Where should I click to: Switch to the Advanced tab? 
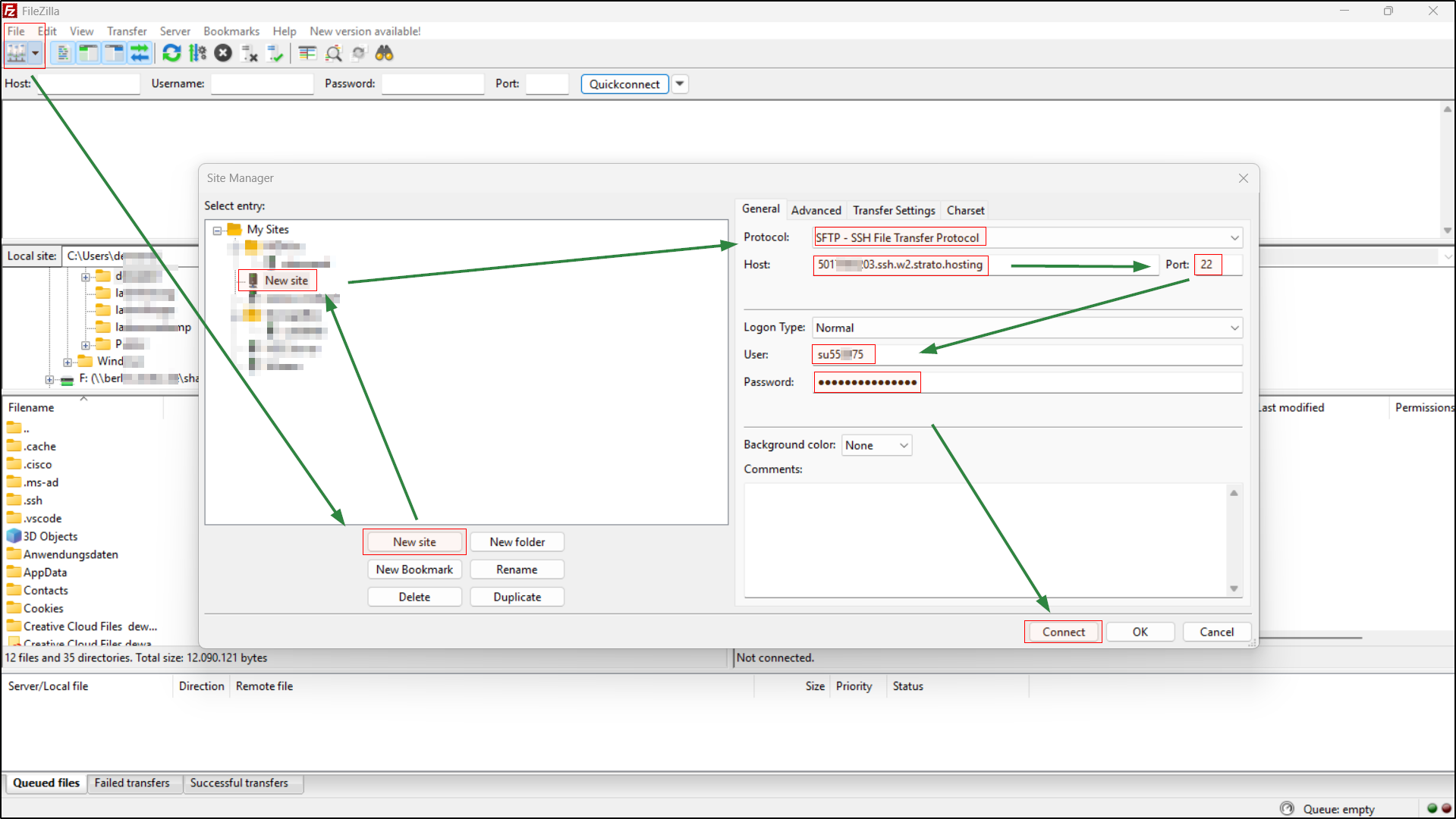816,210
